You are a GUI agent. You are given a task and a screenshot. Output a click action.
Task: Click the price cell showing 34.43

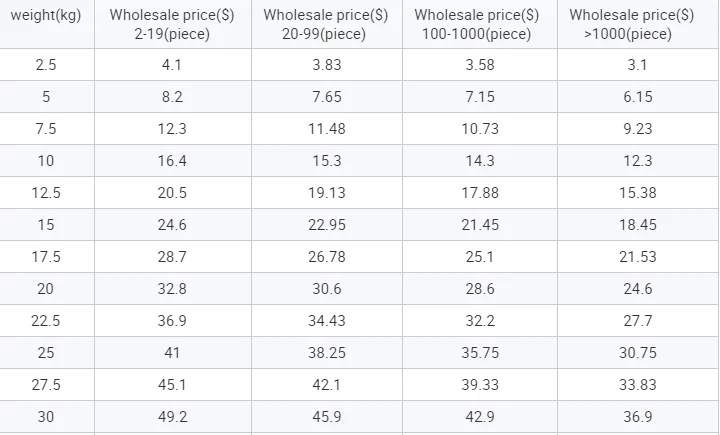(326, 321)
